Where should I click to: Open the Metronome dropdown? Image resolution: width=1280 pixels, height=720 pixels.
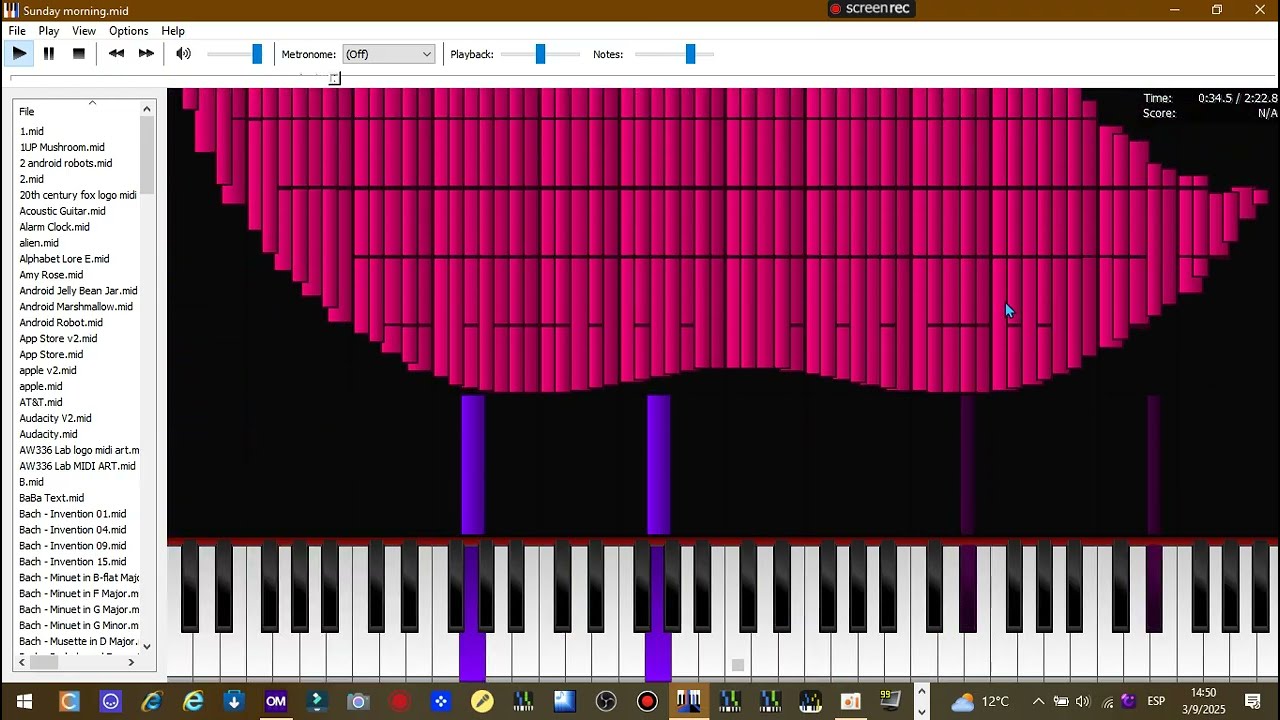[x=389, y=54]
